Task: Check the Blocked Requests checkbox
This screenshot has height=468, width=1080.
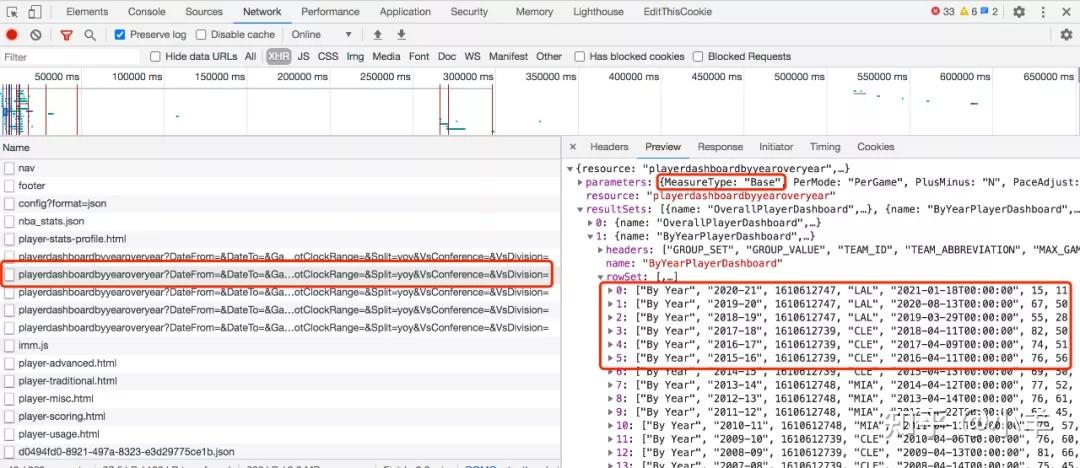Action: click(698, 57)
